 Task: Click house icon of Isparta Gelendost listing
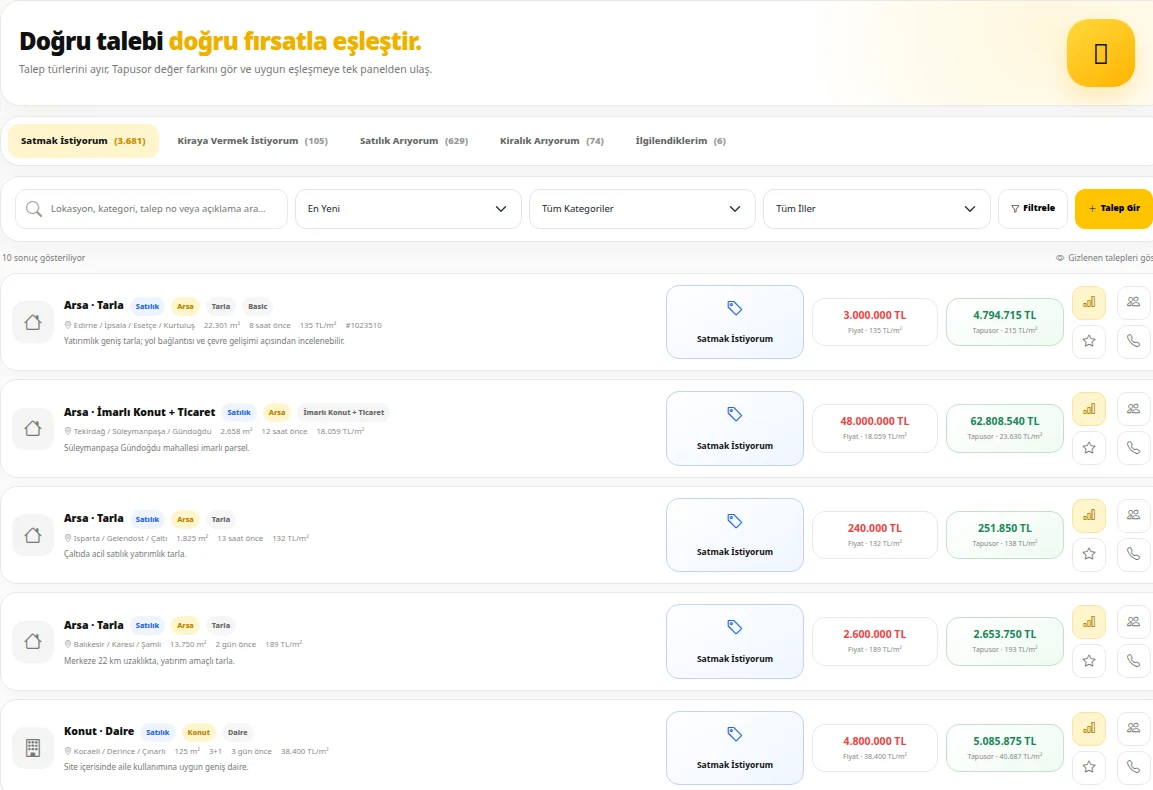[33, 535]
